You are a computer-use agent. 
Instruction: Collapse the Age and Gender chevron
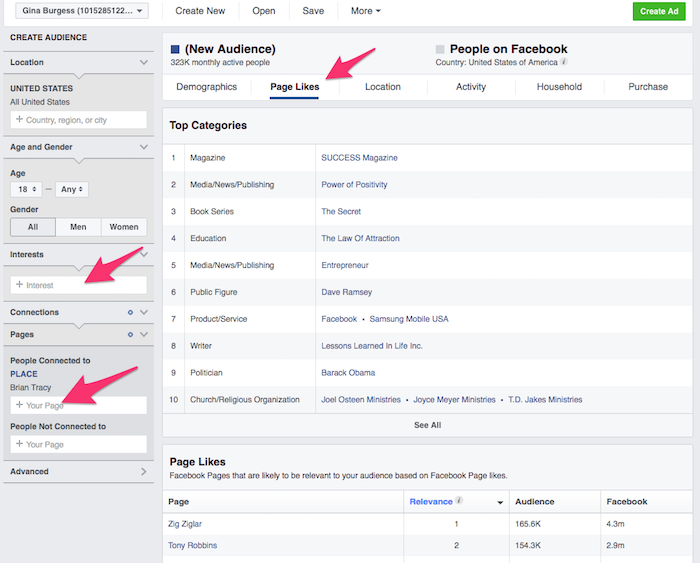144,147
